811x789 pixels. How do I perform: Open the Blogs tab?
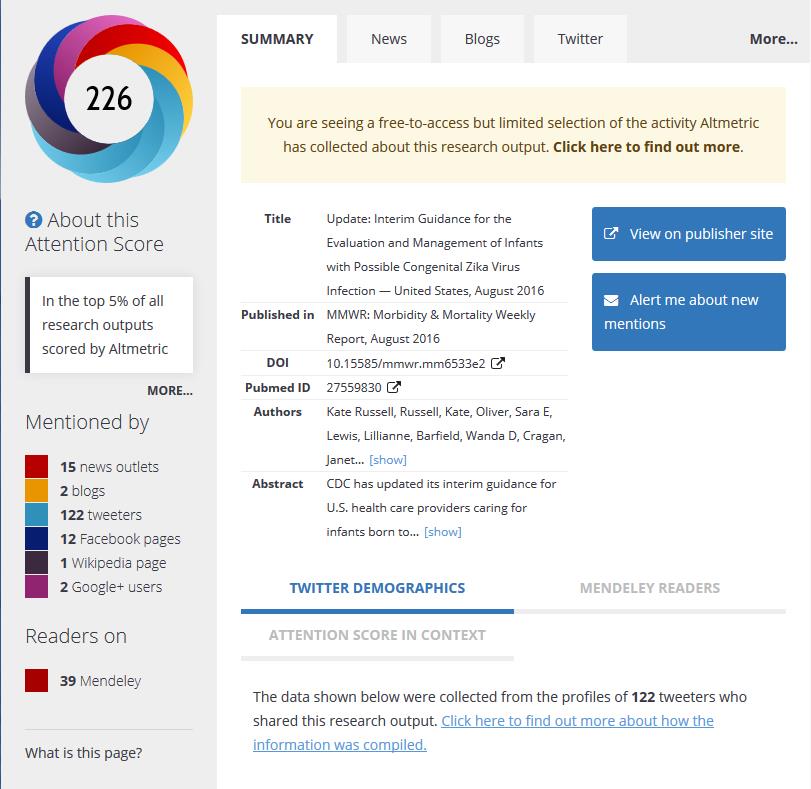[x=482, y=39]
